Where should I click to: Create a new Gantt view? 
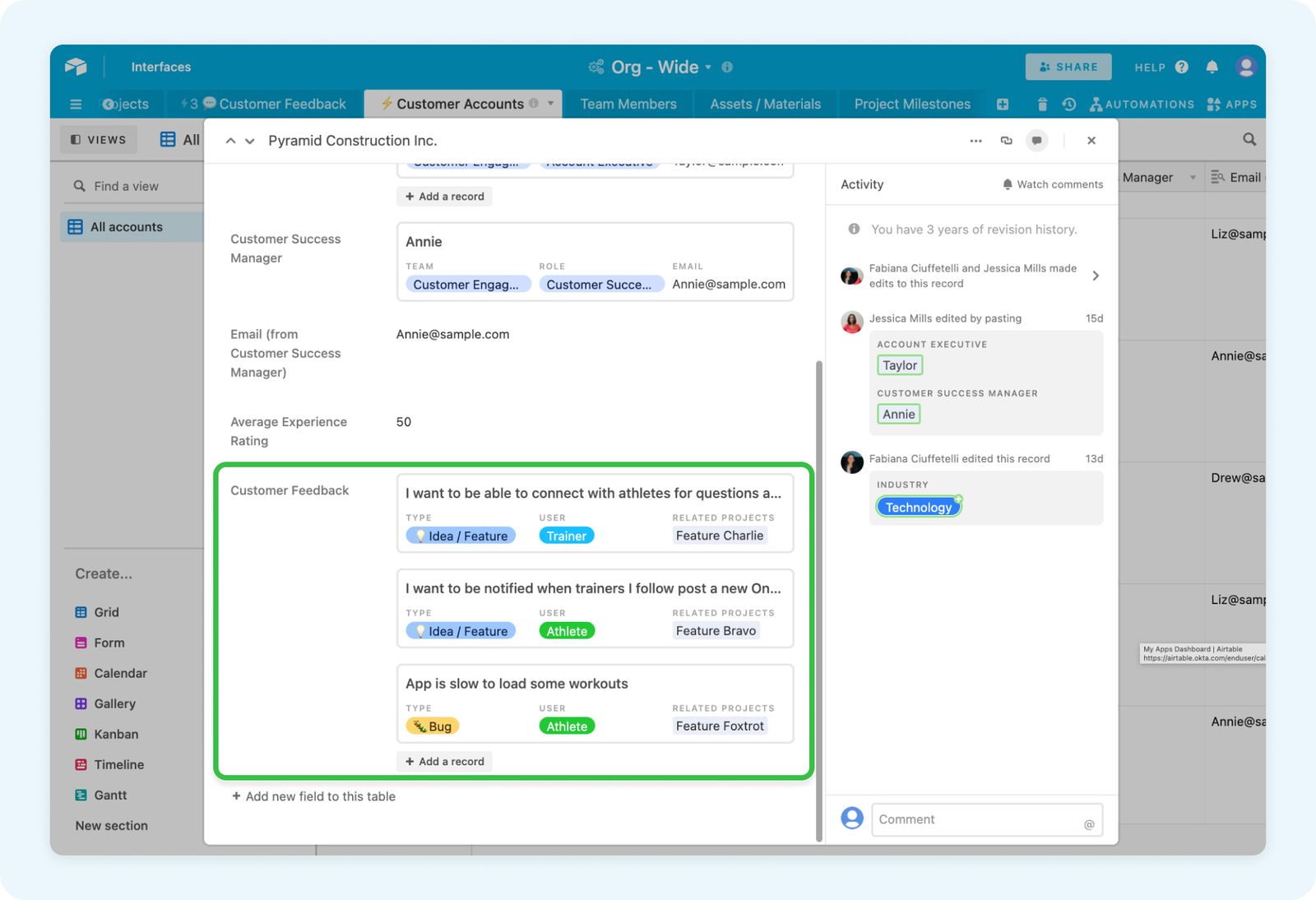(101, 795)
